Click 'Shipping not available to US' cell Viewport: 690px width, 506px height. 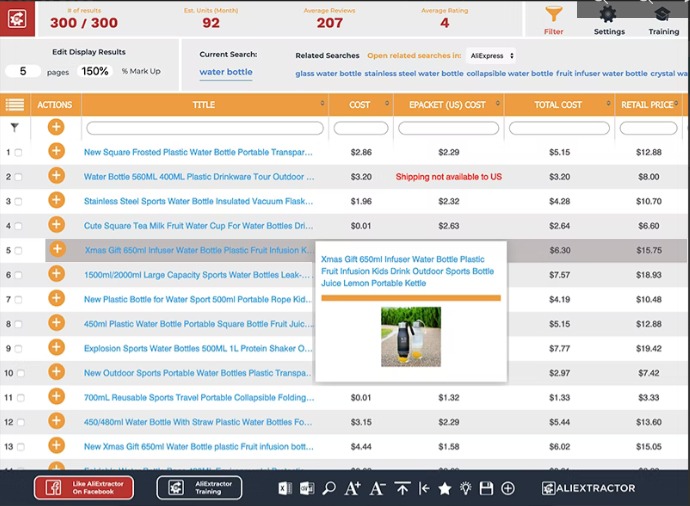coord(448,177)
